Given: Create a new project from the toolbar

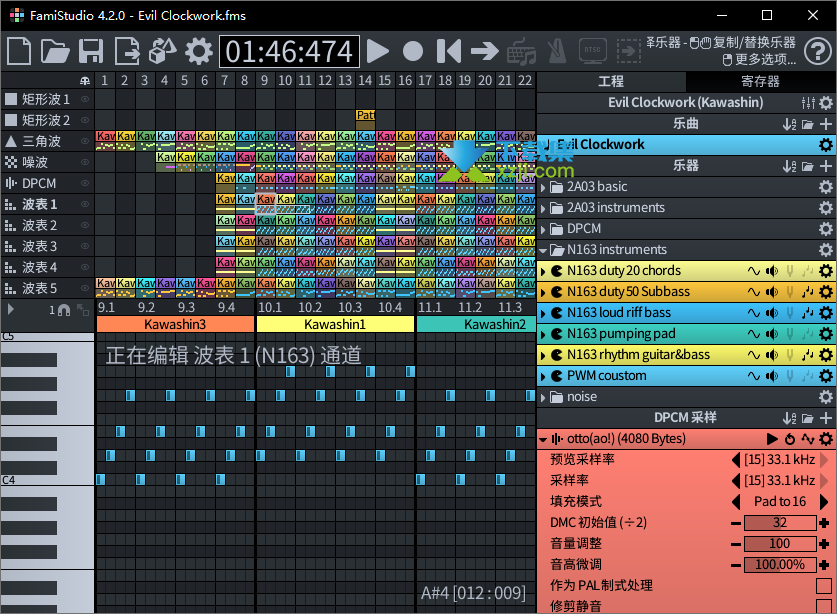Looking at the screenshot, I should pyautogui.click(x=19, y=51).
